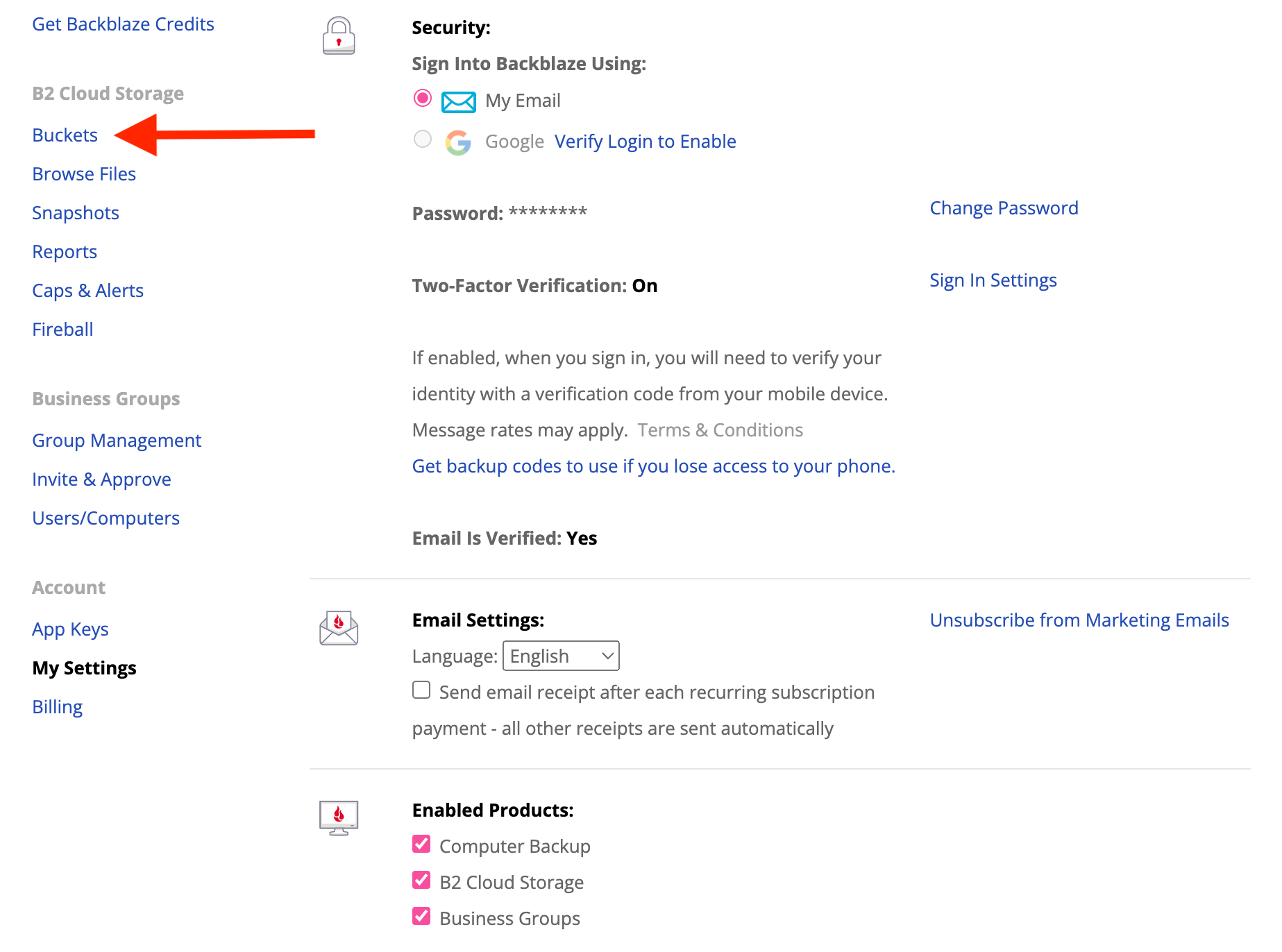Screen dimensions: 1282x952
Task: Click Get backup codes link
Action: 653,466
